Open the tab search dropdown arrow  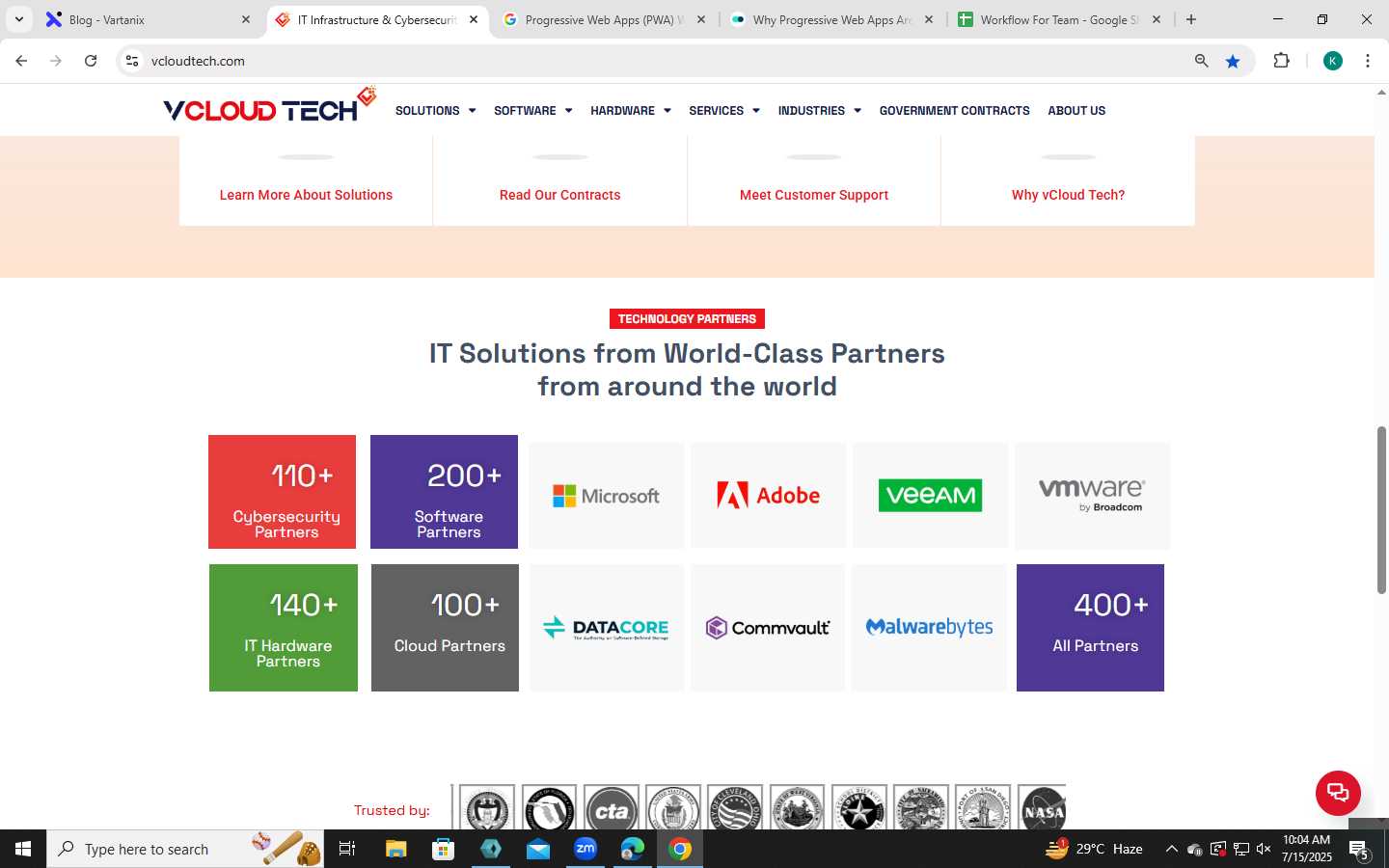pos(18,19)
